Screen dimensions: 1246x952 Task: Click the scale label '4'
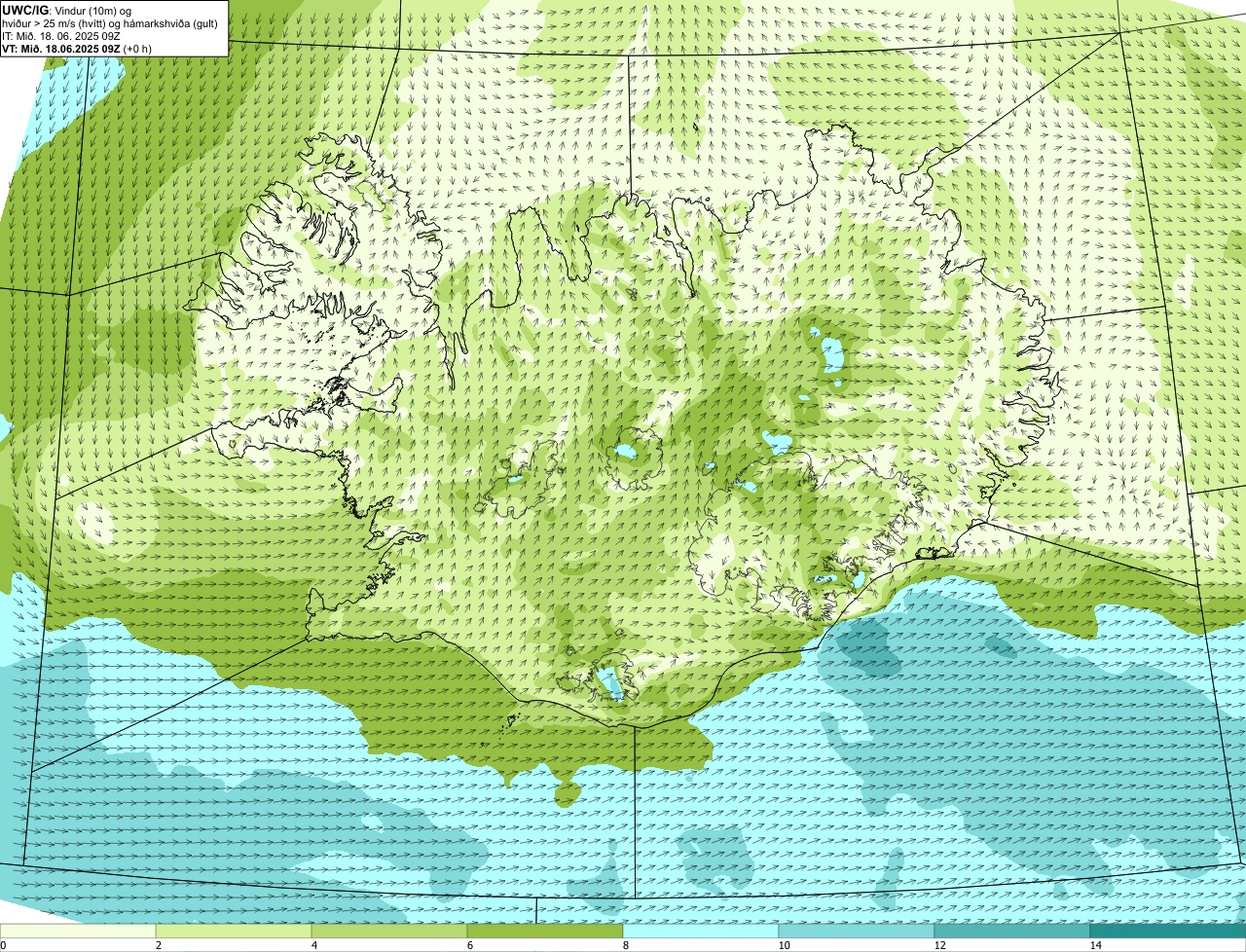click(313, 945)
